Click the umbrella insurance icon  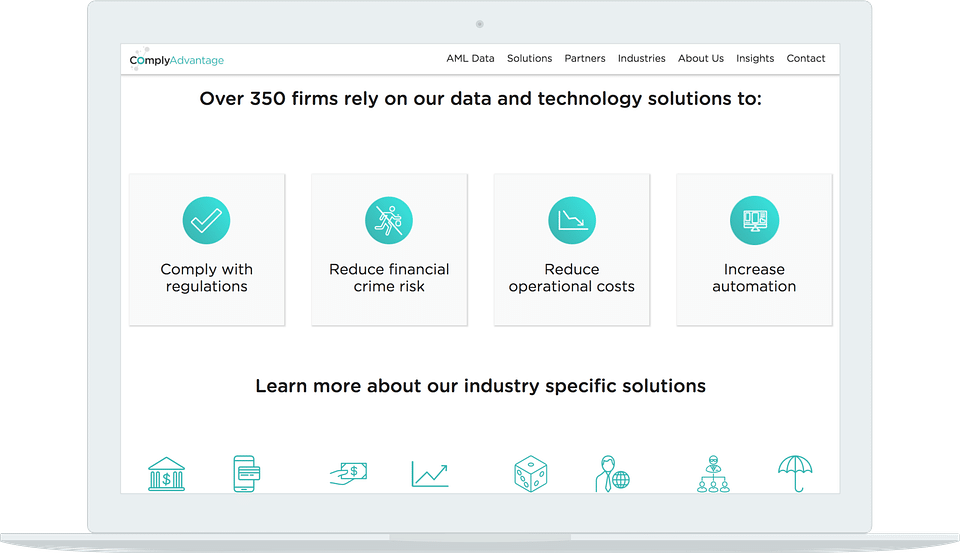tap(795, 473)
